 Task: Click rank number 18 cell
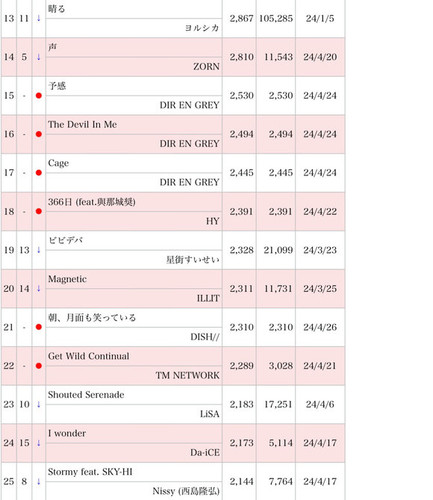tap(9, 211)
